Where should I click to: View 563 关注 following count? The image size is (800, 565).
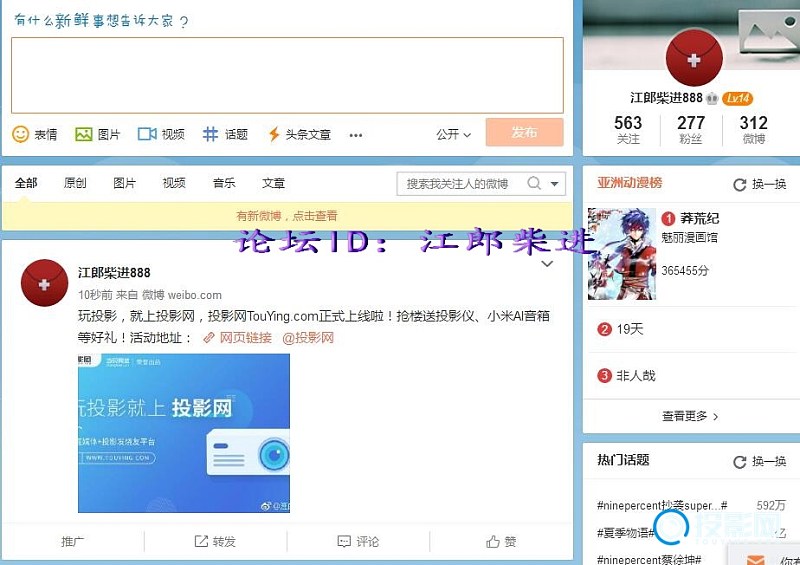pyautogui.click(x=628, y=130)
